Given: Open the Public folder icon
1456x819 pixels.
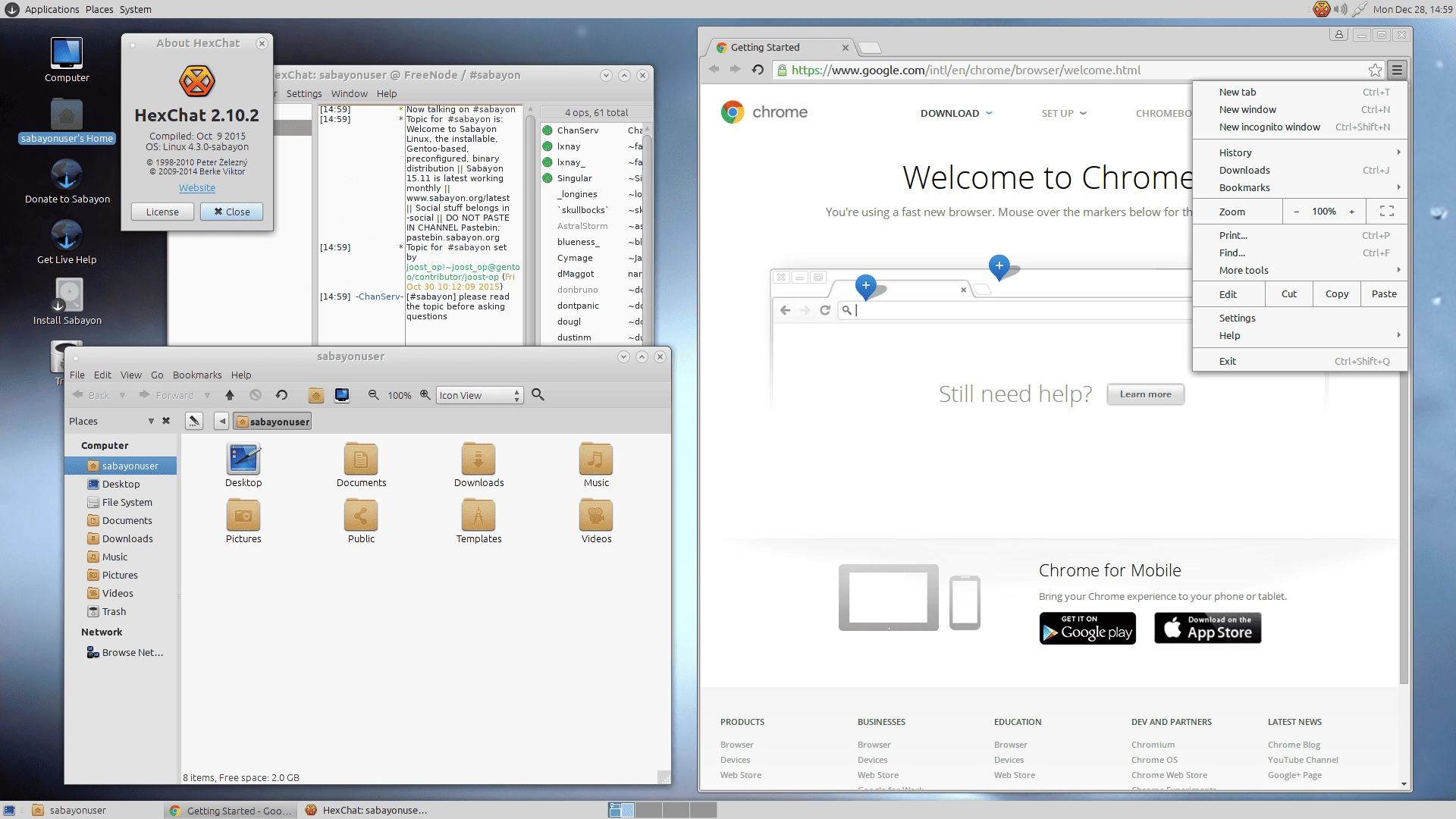Looking at the screenshot, I should pyautogui.click(x=361, y=521).
